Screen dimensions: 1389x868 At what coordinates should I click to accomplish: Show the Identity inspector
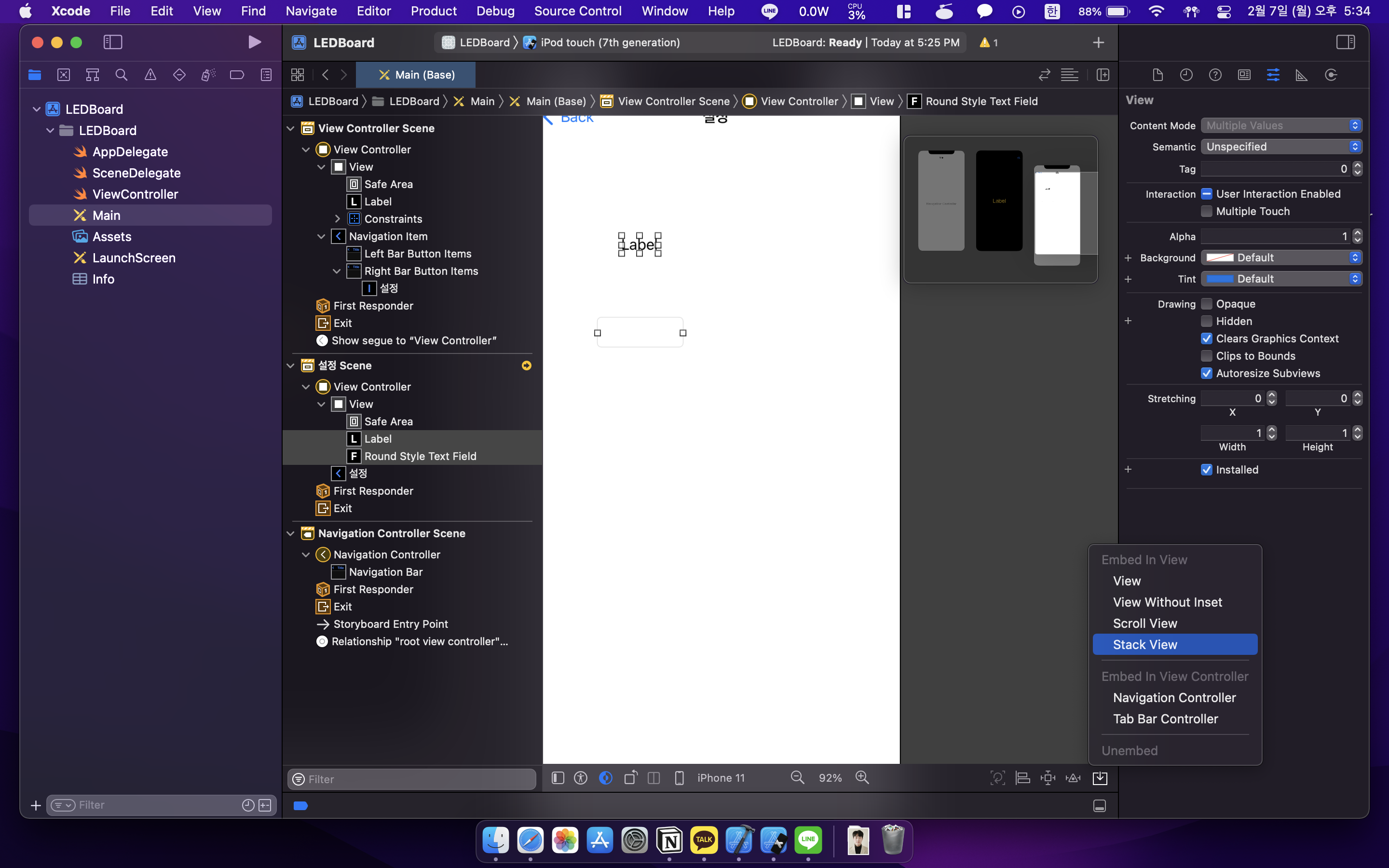tap(1244, 75)
